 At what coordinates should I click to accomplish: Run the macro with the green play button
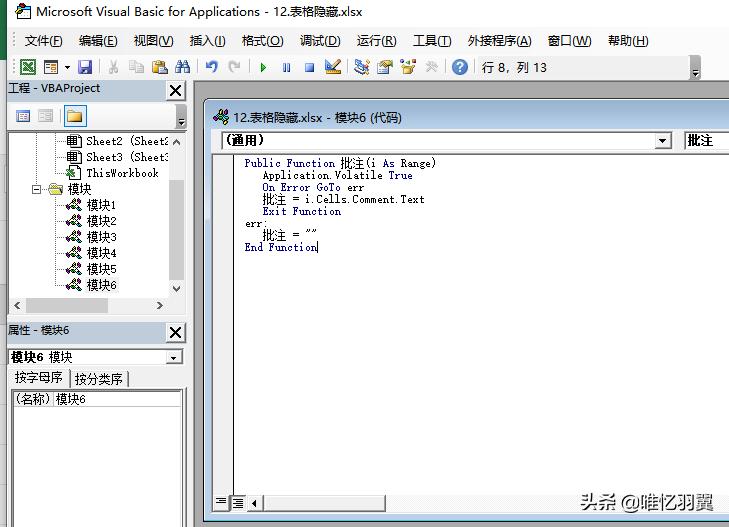coord(263,68)
